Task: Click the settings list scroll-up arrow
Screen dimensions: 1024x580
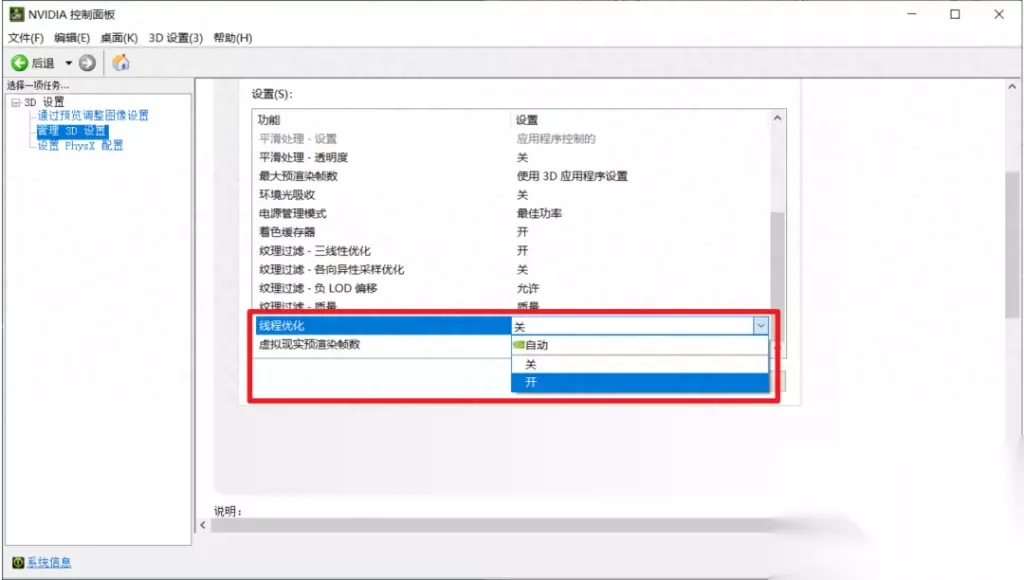Action: point(778,118)
